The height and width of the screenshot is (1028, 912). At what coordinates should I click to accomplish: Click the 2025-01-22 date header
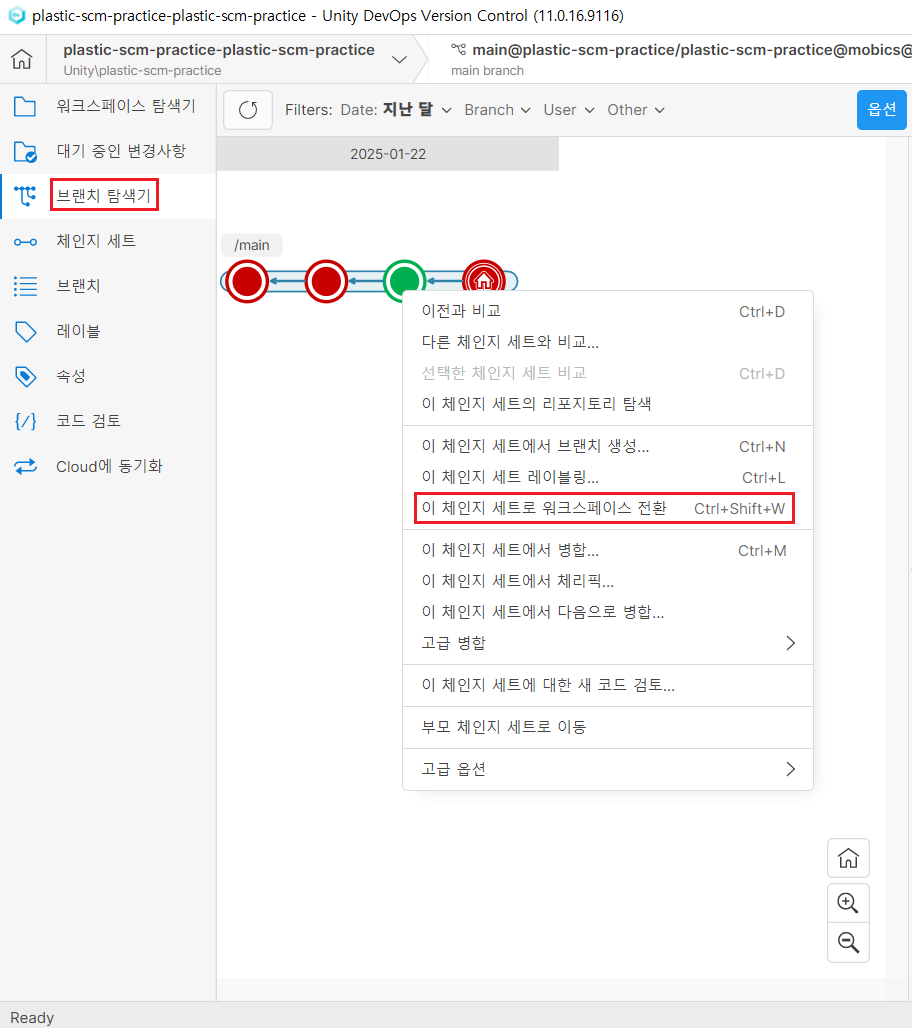coord(387,154)
